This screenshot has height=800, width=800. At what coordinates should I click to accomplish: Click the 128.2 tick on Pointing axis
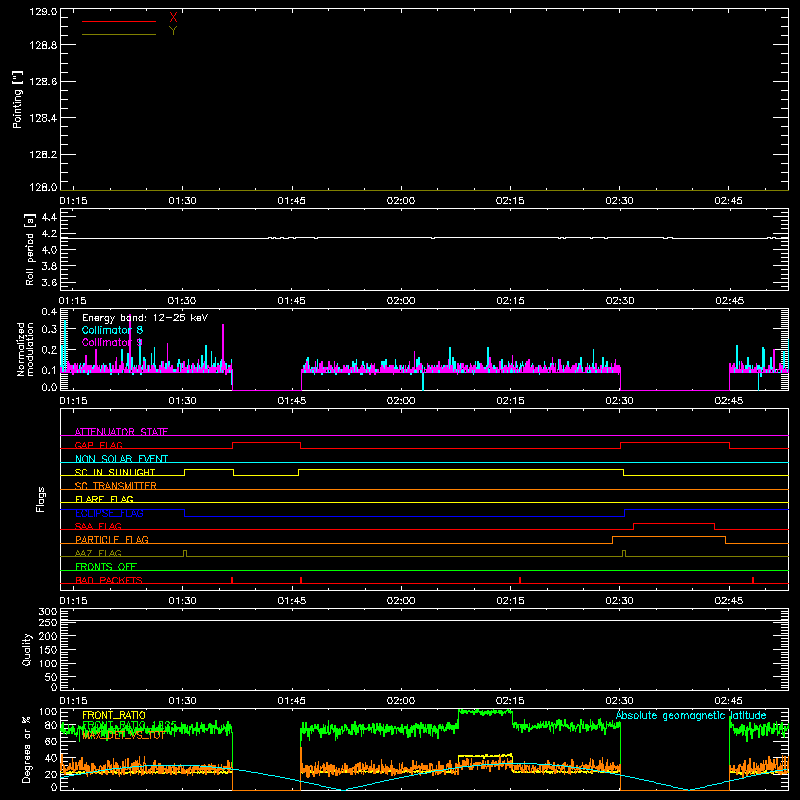[43, 155]
